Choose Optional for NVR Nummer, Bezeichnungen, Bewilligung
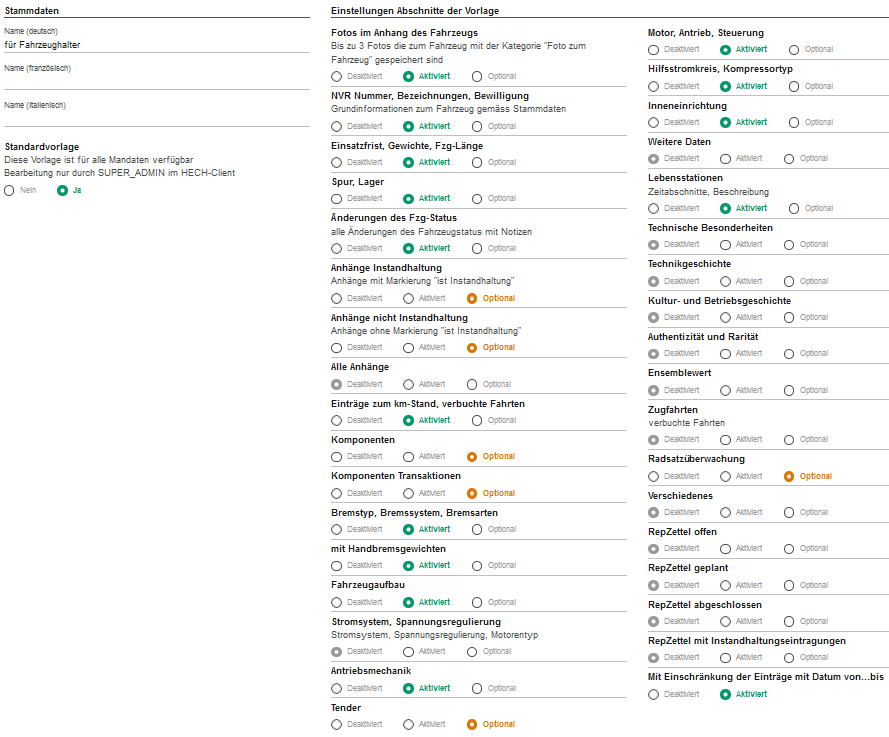The height and width of the screenshot is (737, 889). [477, 126]
